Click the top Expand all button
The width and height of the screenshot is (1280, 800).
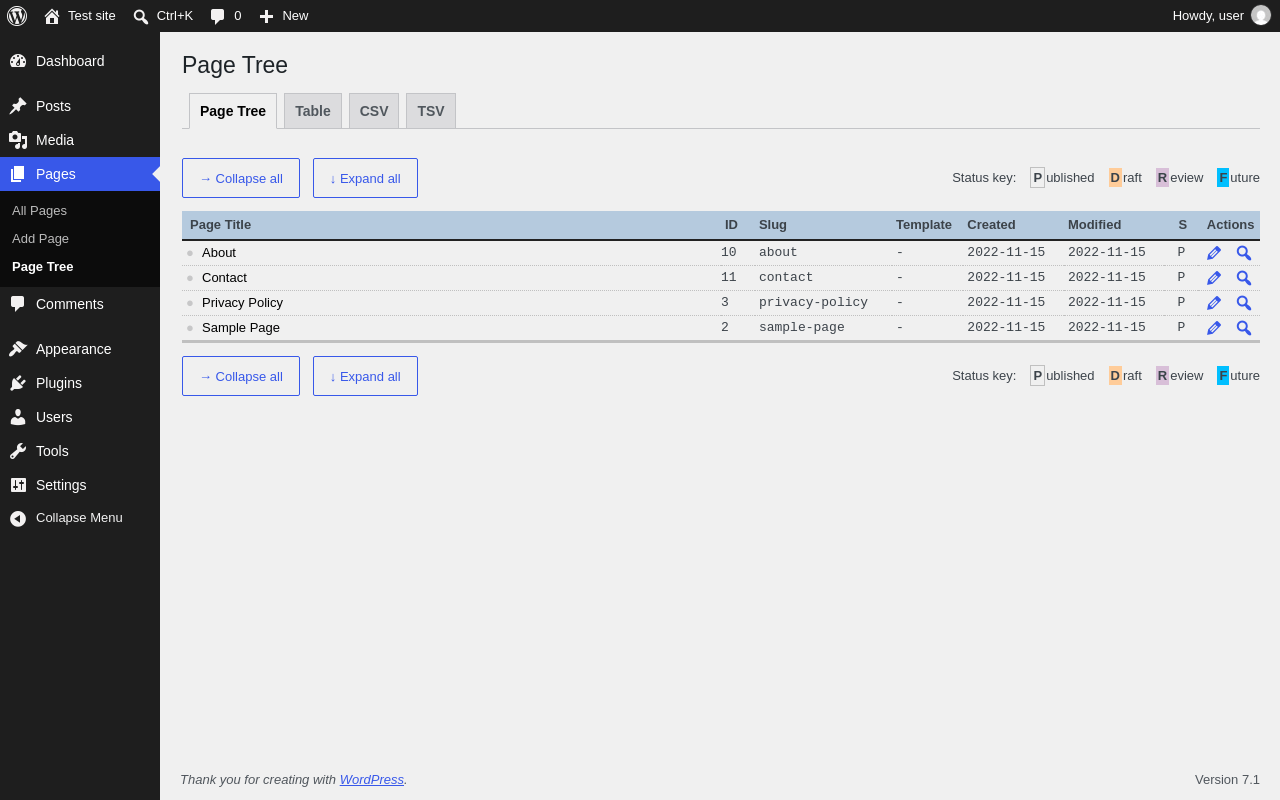pyautogui.click(x=365, y=178)
